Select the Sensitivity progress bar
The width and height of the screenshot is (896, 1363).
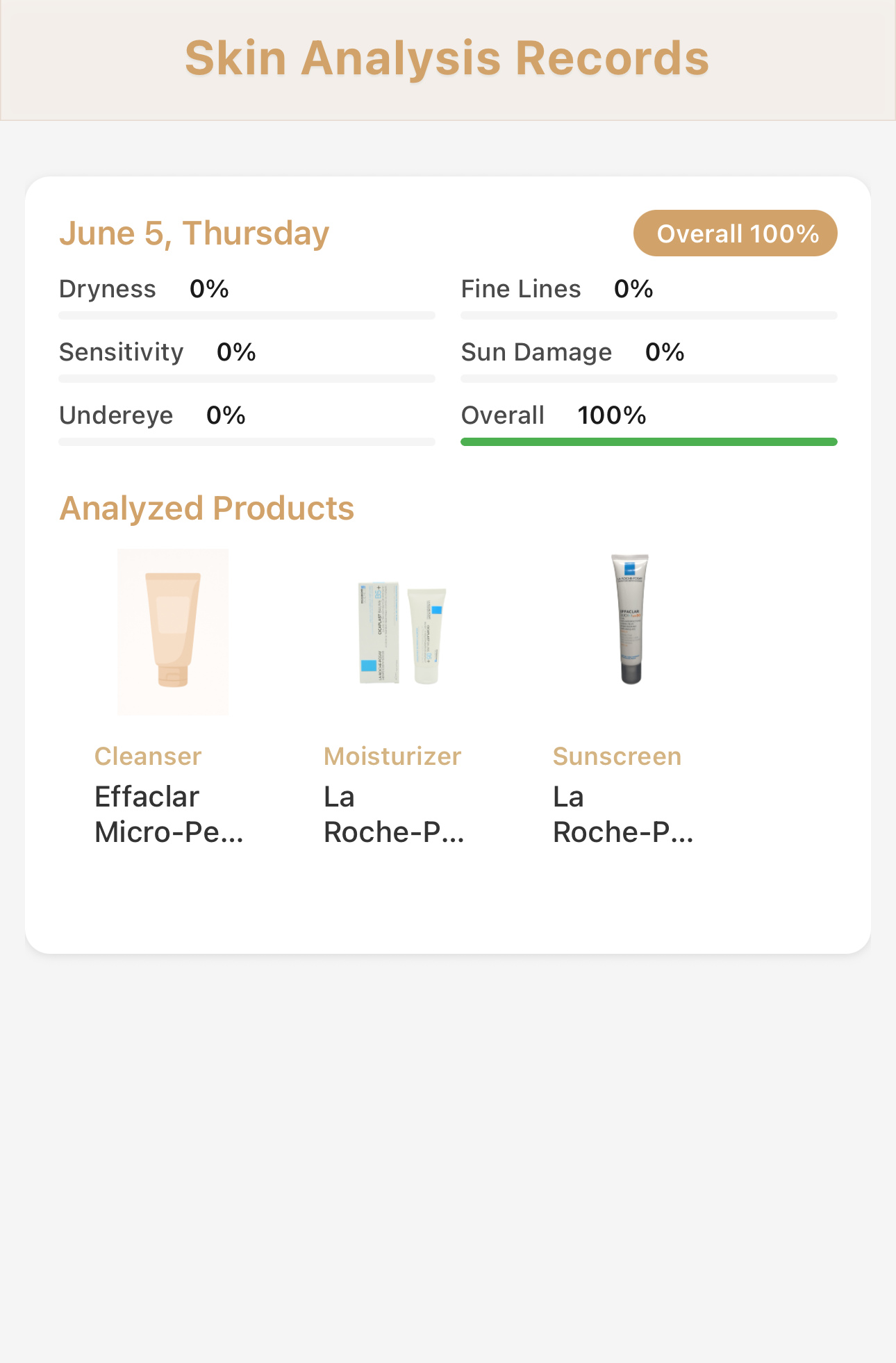coord(247,379)
